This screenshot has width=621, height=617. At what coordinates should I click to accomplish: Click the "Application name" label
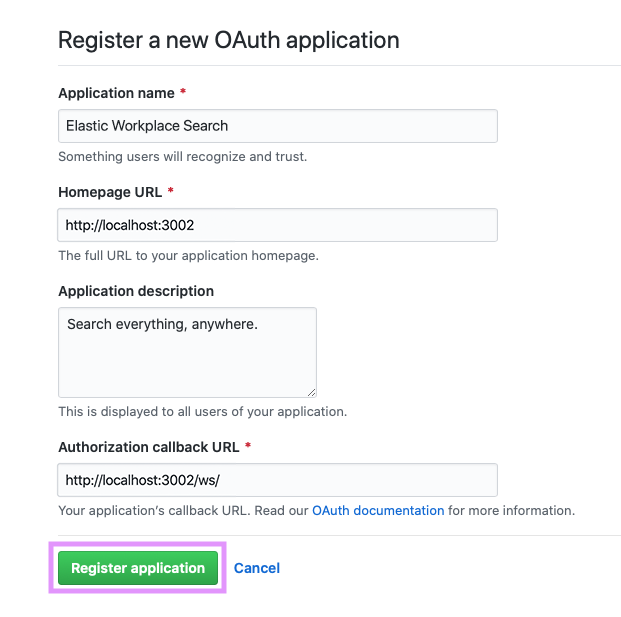[116, 93]
